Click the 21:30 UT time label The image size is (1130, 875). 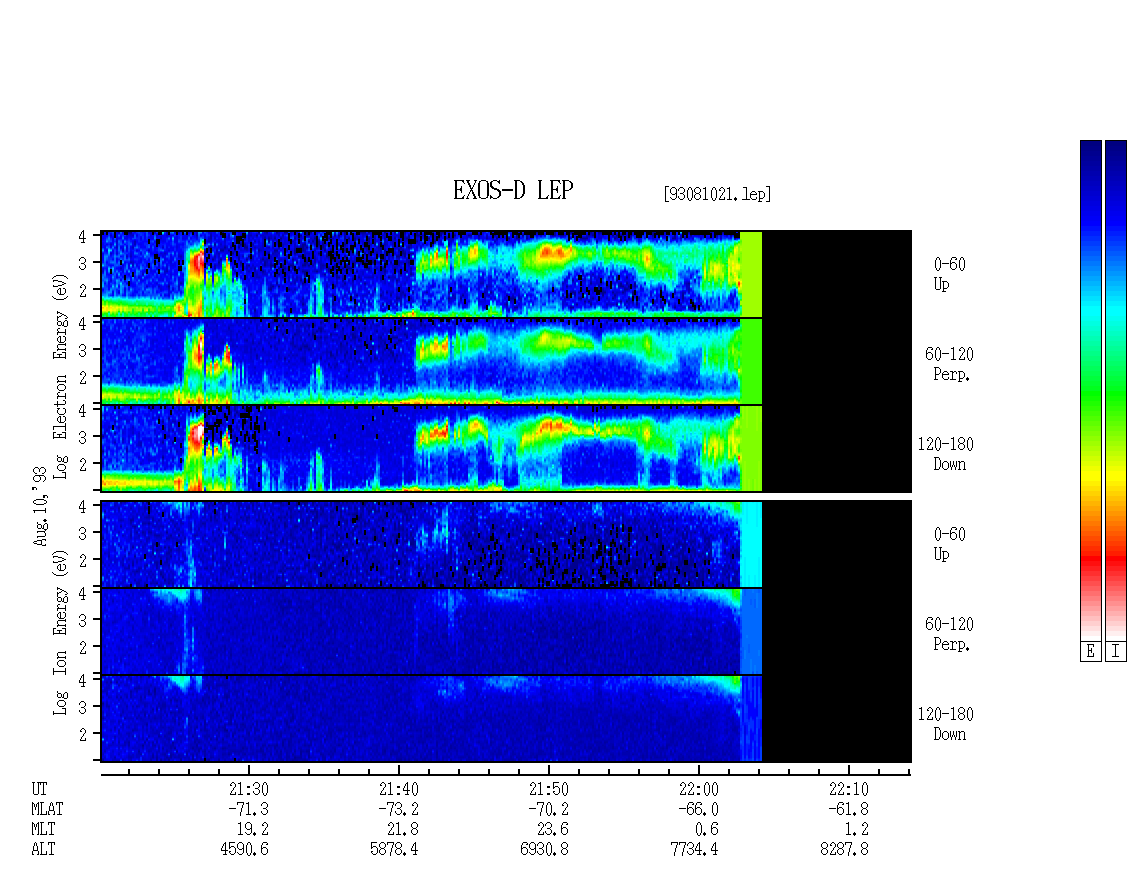249,789
